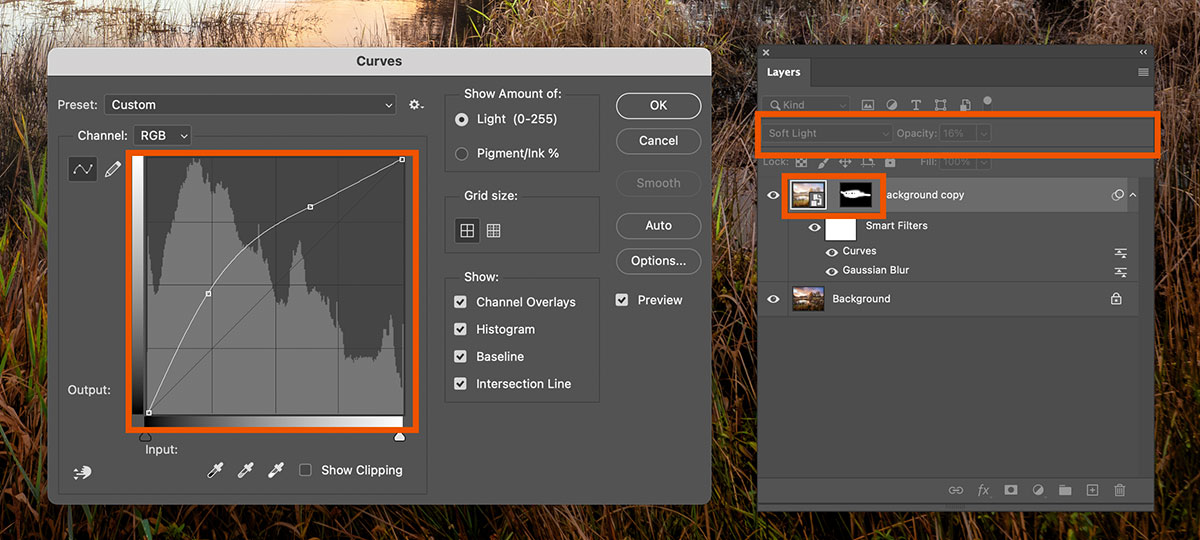Activate the on-image adjustment hand tool
The height and width of the screenshot is (540, 1200).
[82, 472]
